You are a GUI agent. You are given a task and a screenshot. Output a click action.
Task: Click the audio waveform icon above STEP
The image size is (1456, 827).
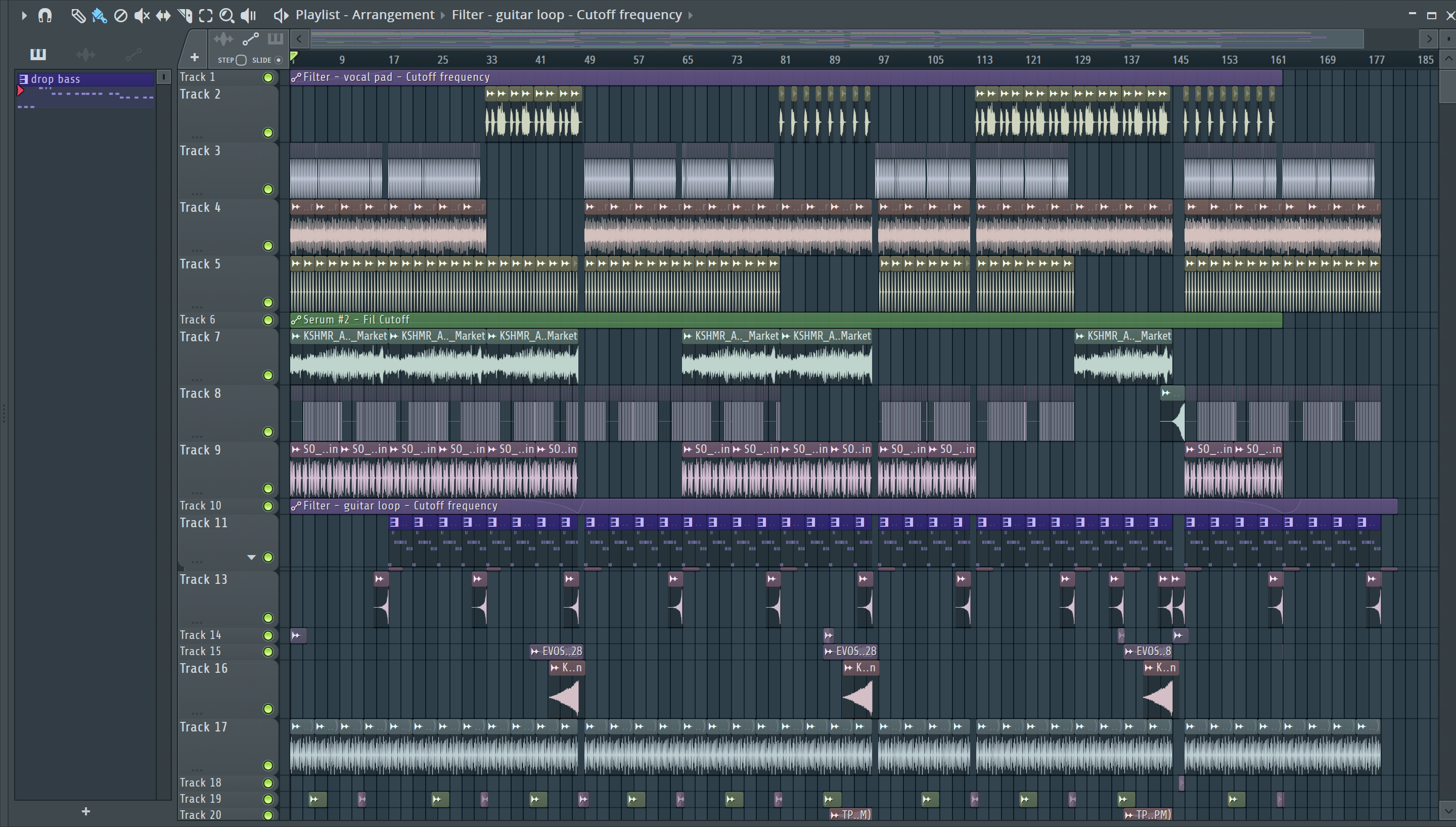[223, 39]
